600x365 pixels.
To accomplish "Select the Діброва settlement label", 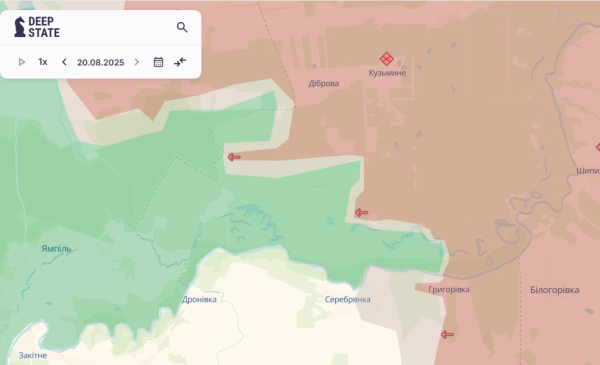I will [324, 83].
